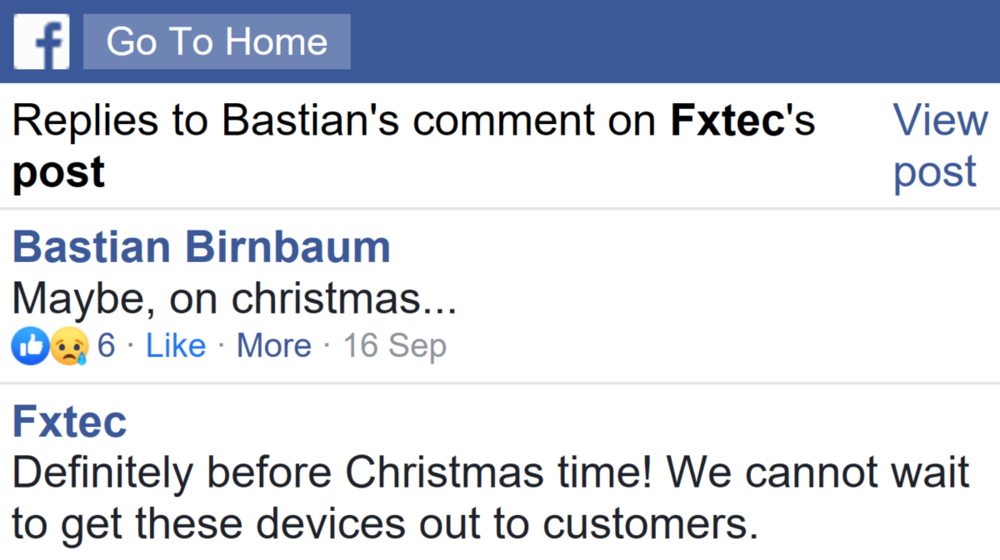
Task: Like Bastian's comment
Action: [x=175, y=346]
